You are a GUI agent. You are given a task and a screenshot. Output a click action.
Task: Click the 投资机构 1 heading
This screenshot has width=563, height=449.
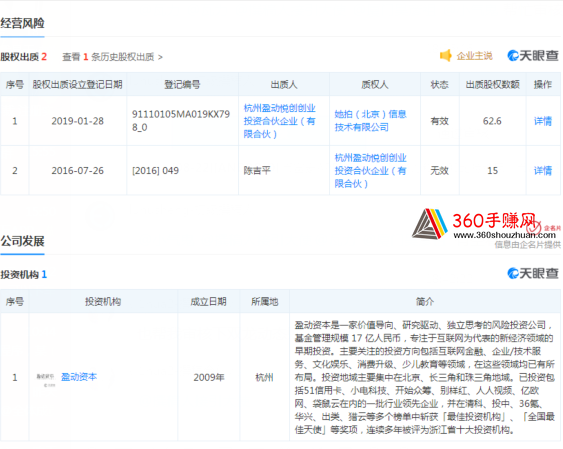tap(24, 275)
